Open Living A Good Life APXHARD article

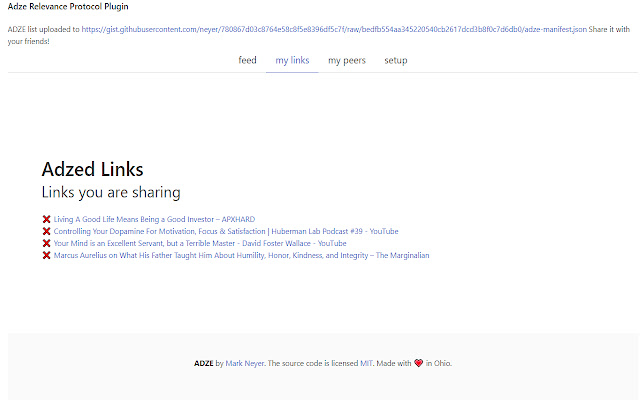[x=154, y=219]
